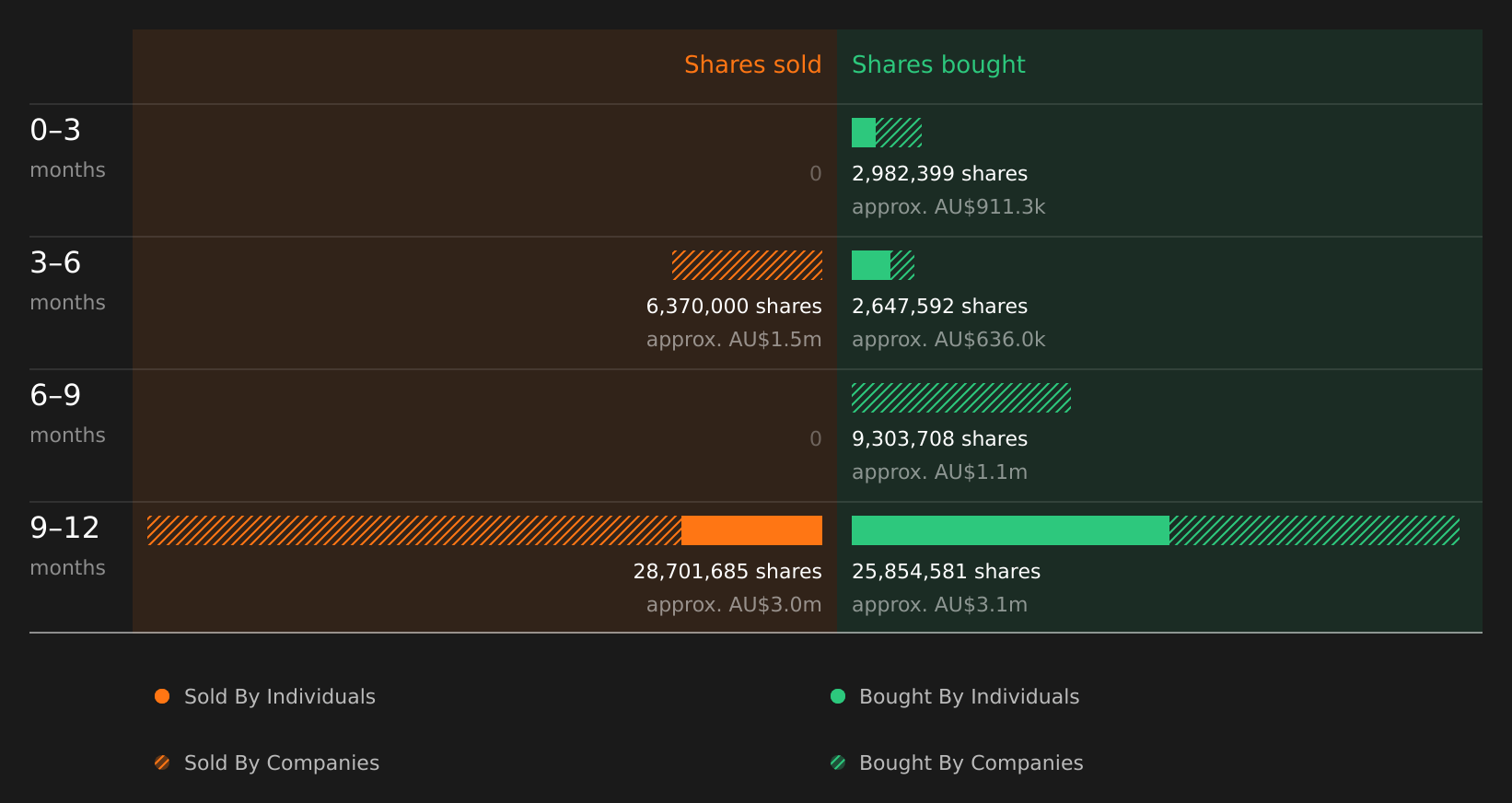The height and width of the screenshot is (803, 1512).
Task: Click the striped green bar in 6–9 months
Action: [961, 398]
